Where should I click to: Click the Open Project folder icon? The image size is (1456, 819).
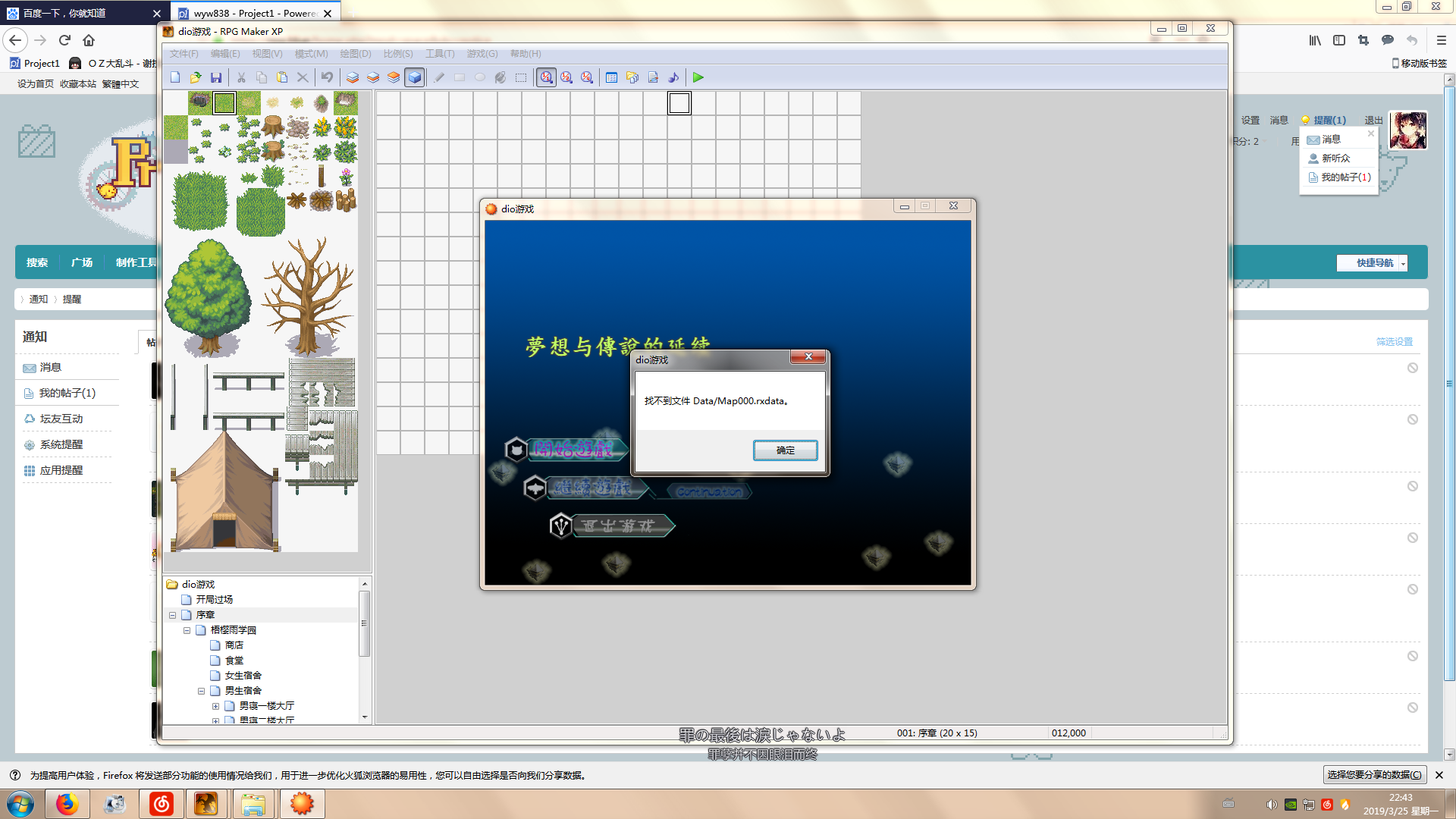pos(196,77)
